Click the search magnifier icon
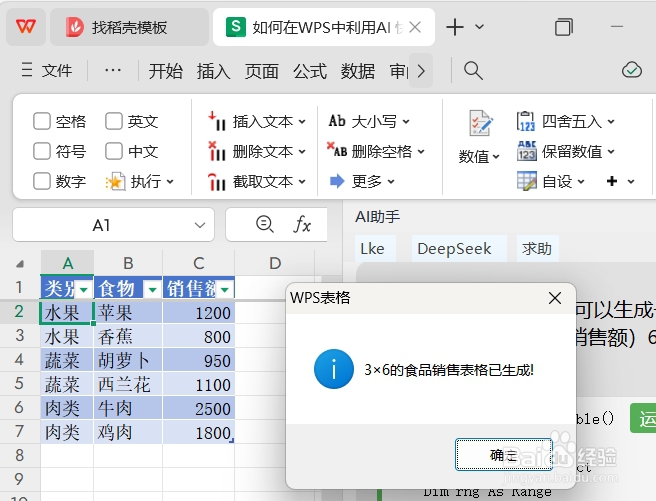Viewport: 656px width, 501px height. pos(473,71)
